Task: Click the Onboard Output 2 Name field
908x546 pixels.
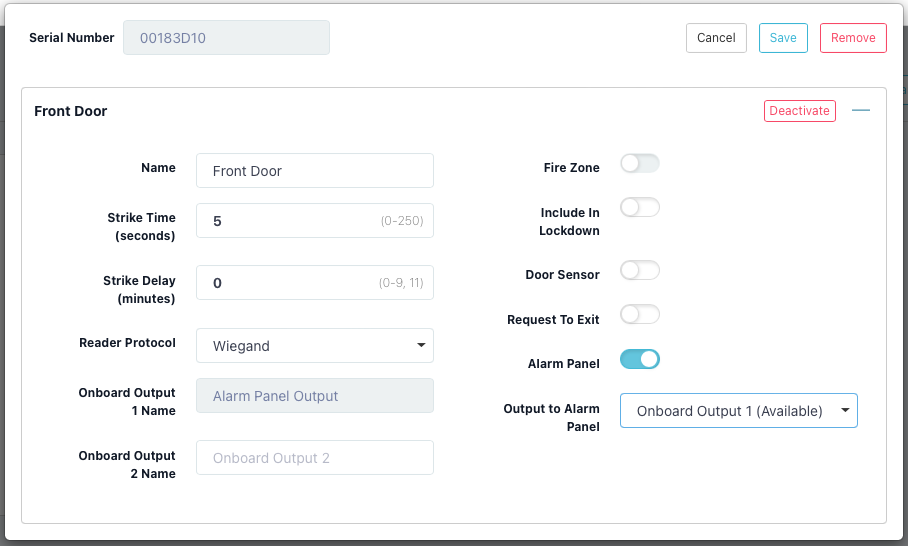Action: point(315,458)
